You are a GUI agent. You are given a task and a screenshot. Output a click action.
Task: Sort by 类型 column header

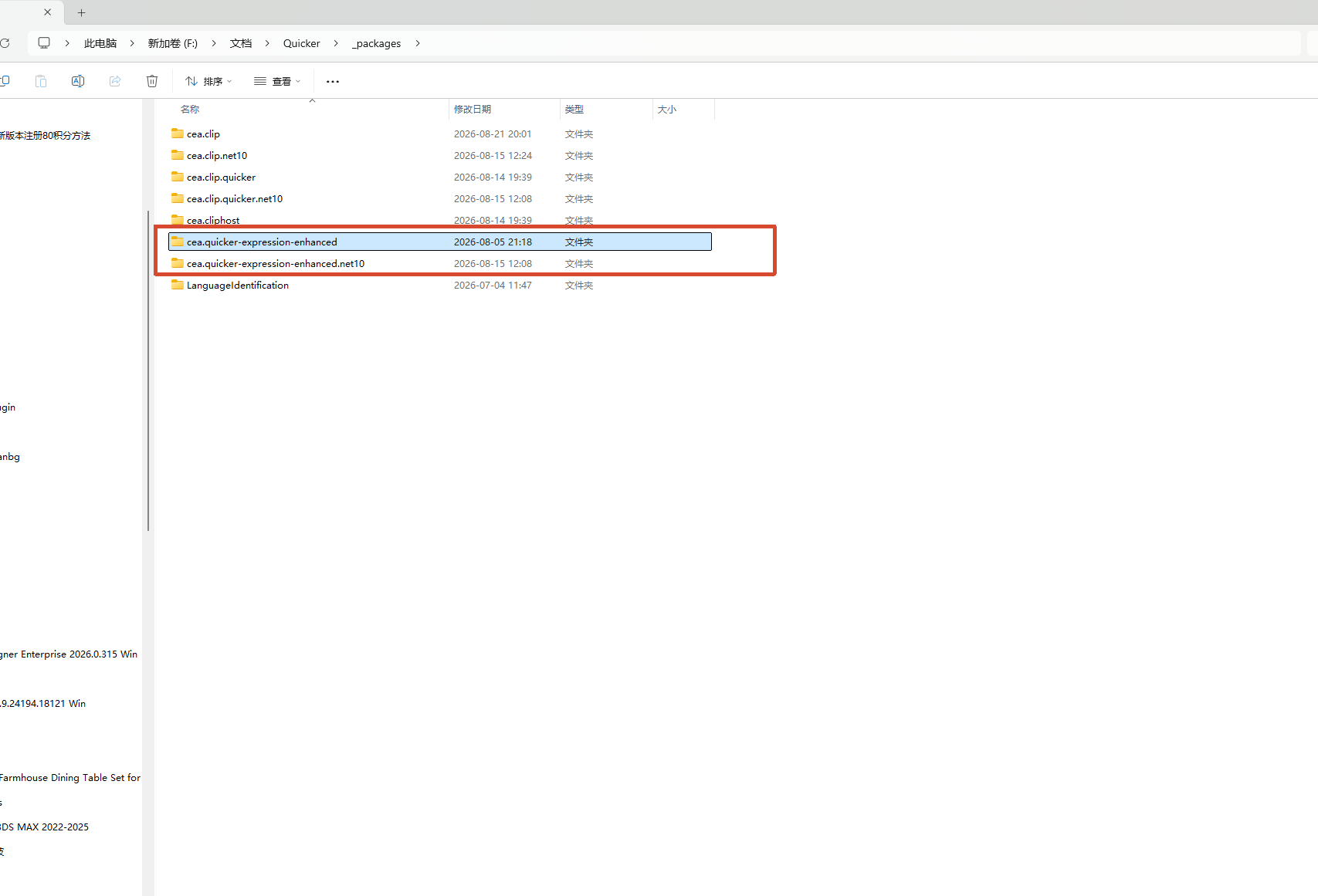coord(574,110)
